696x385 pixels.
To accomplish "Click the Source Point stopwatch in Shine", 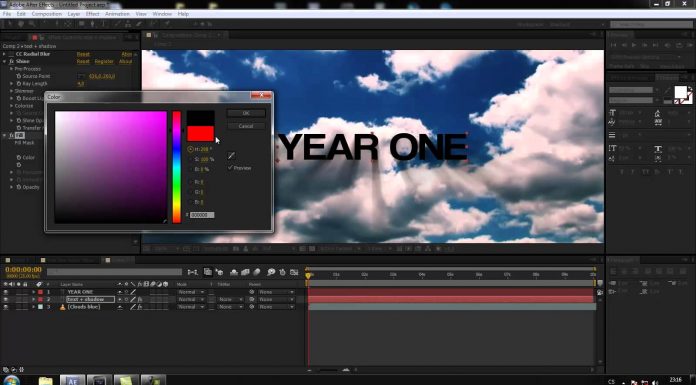I will pyautogui.click(x=19, y=76).
